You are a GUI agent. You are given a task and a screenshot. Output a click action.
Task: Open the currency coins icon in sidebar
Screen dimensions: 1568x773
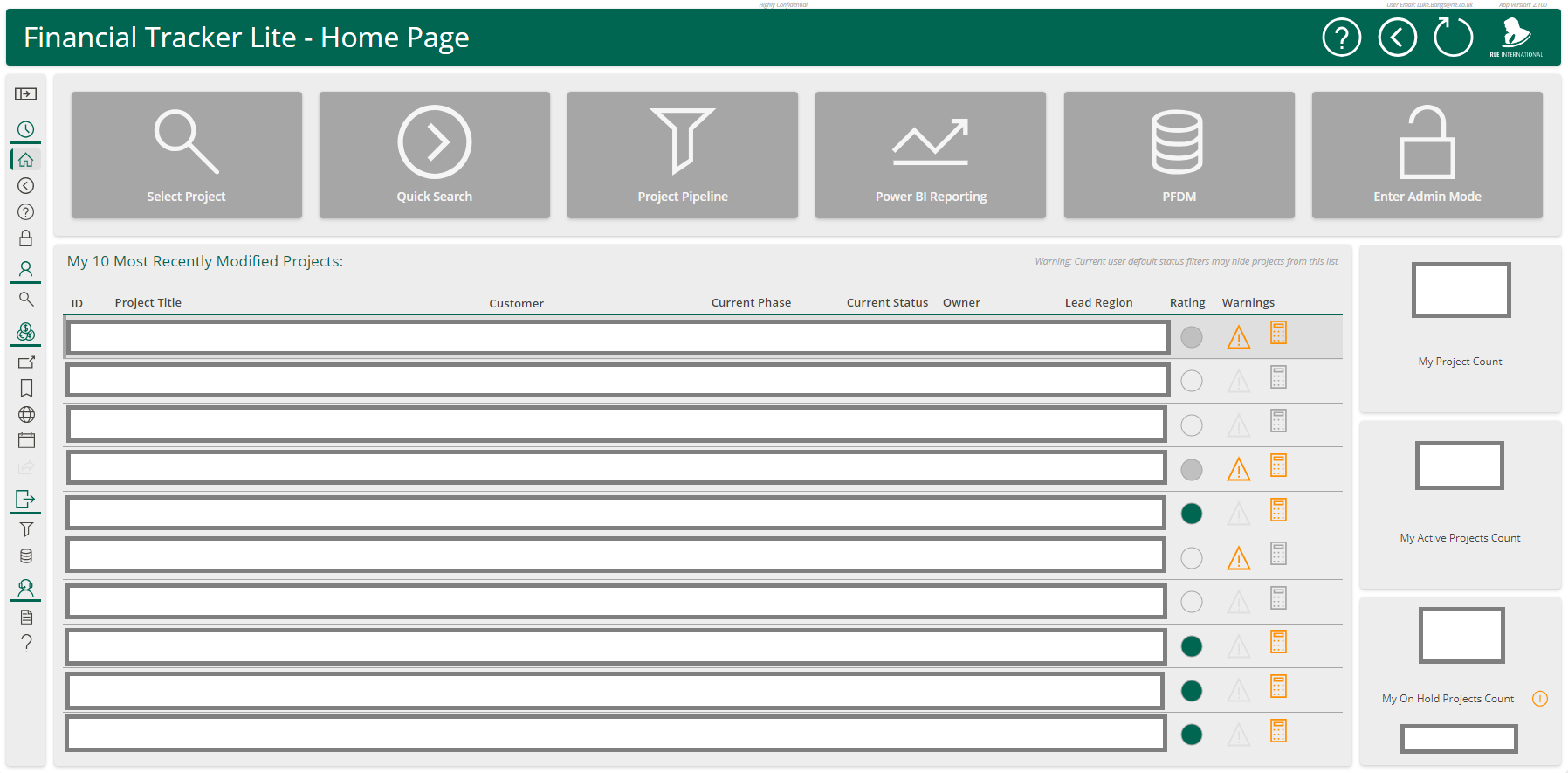(26, 332)
